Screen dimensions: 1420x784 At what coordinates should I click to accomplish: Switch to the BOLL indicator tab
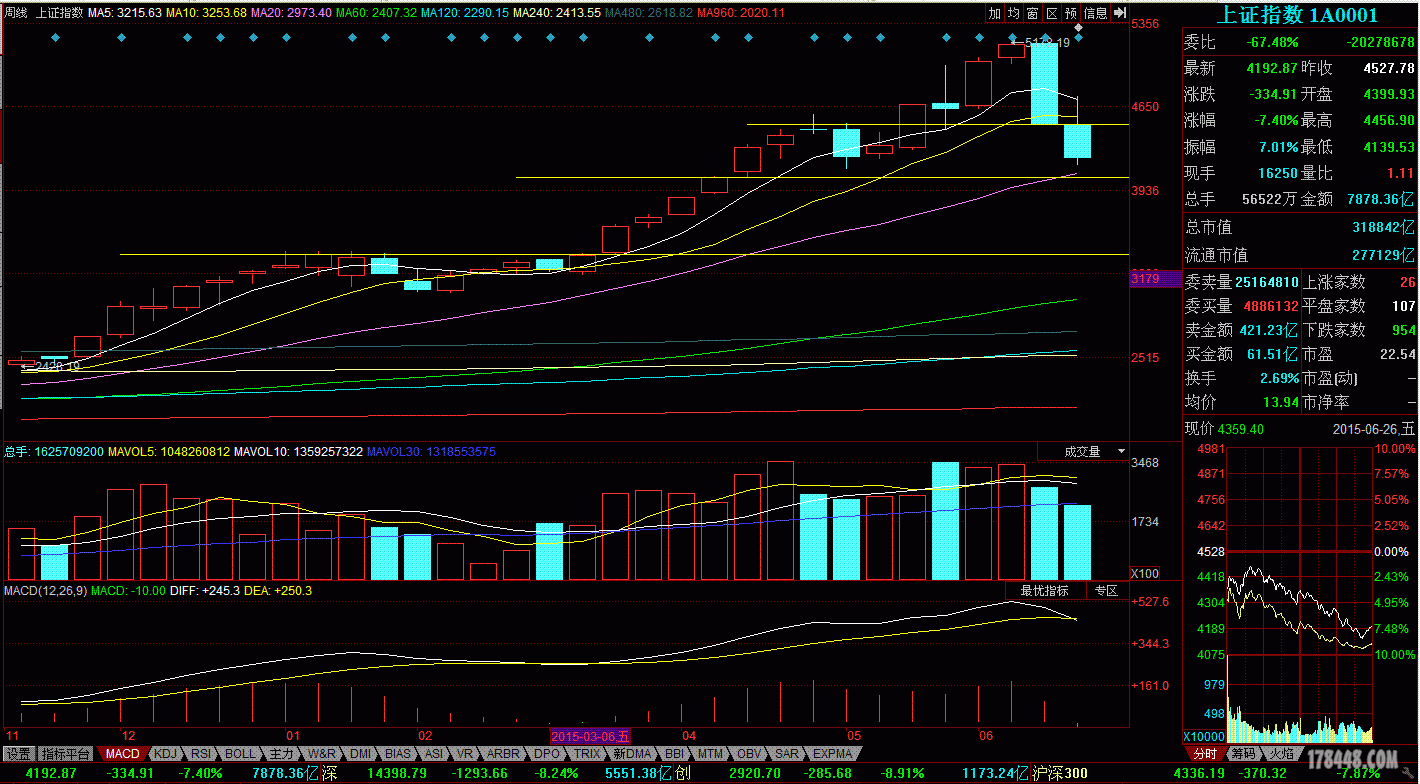(240, 753)
